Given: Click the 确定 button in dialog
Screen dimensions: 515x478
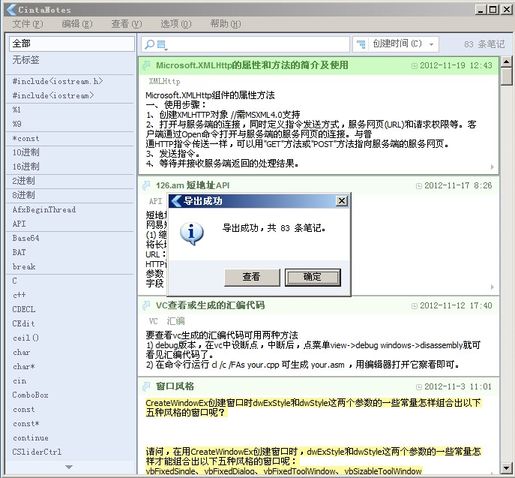Looking at the screenshot, I should click(x=312, y=277).
